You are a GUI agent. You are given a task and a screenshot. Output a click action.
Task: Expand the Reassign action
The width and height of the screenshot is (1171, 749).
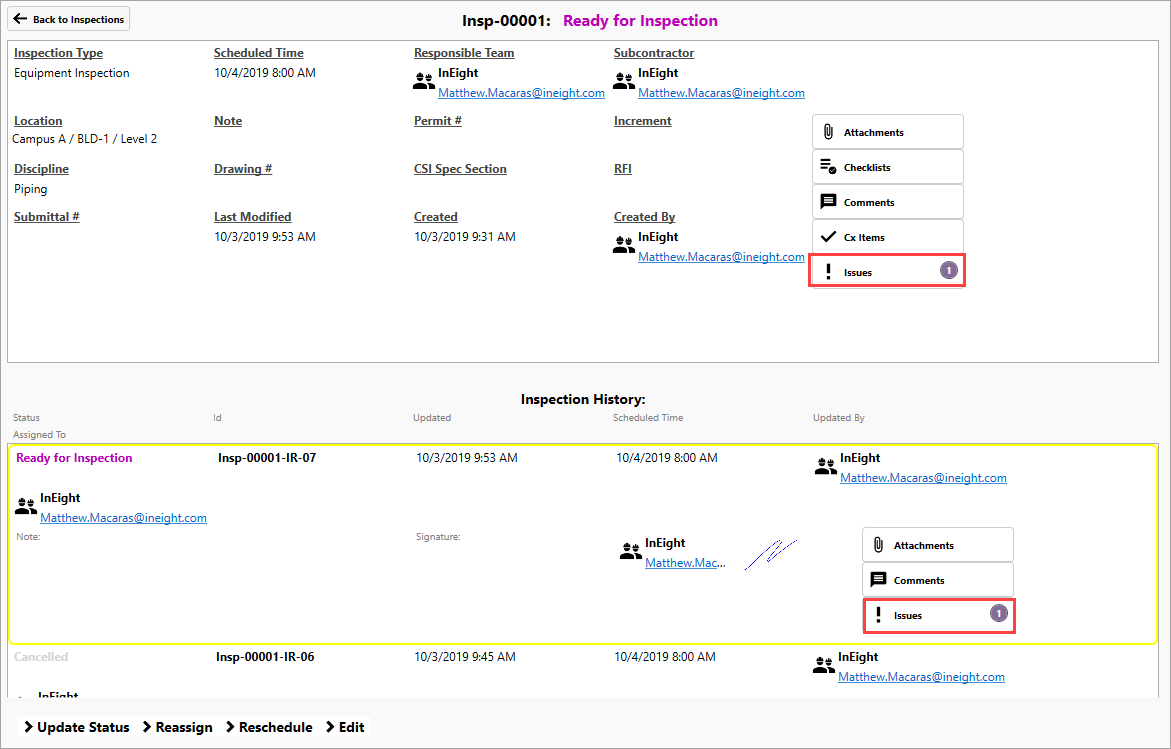click(177, 727)
